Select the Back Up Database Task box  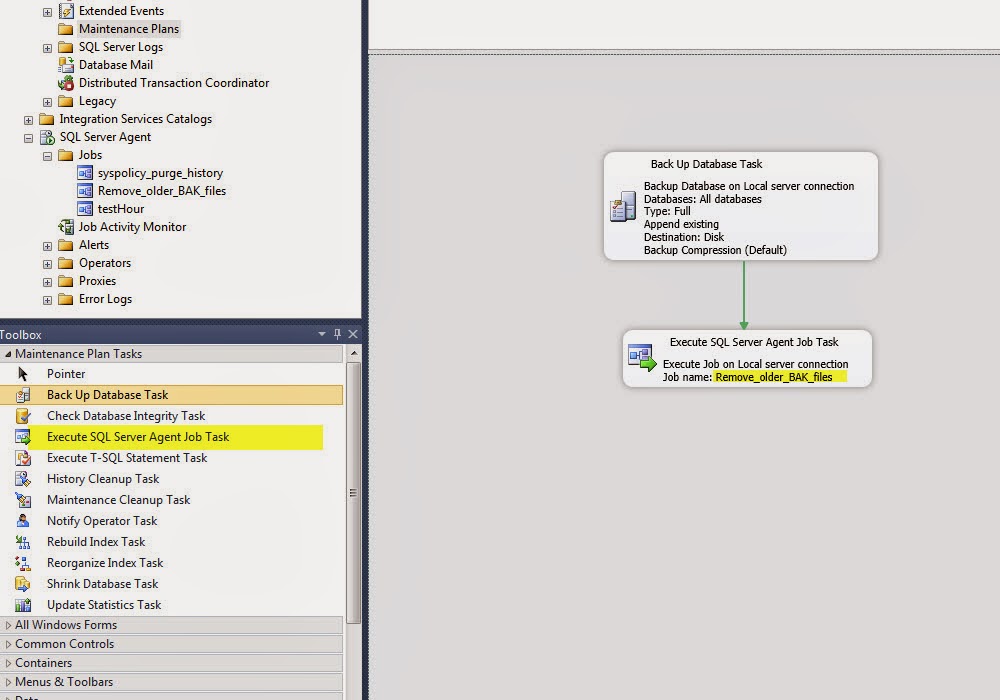[740, 205]
